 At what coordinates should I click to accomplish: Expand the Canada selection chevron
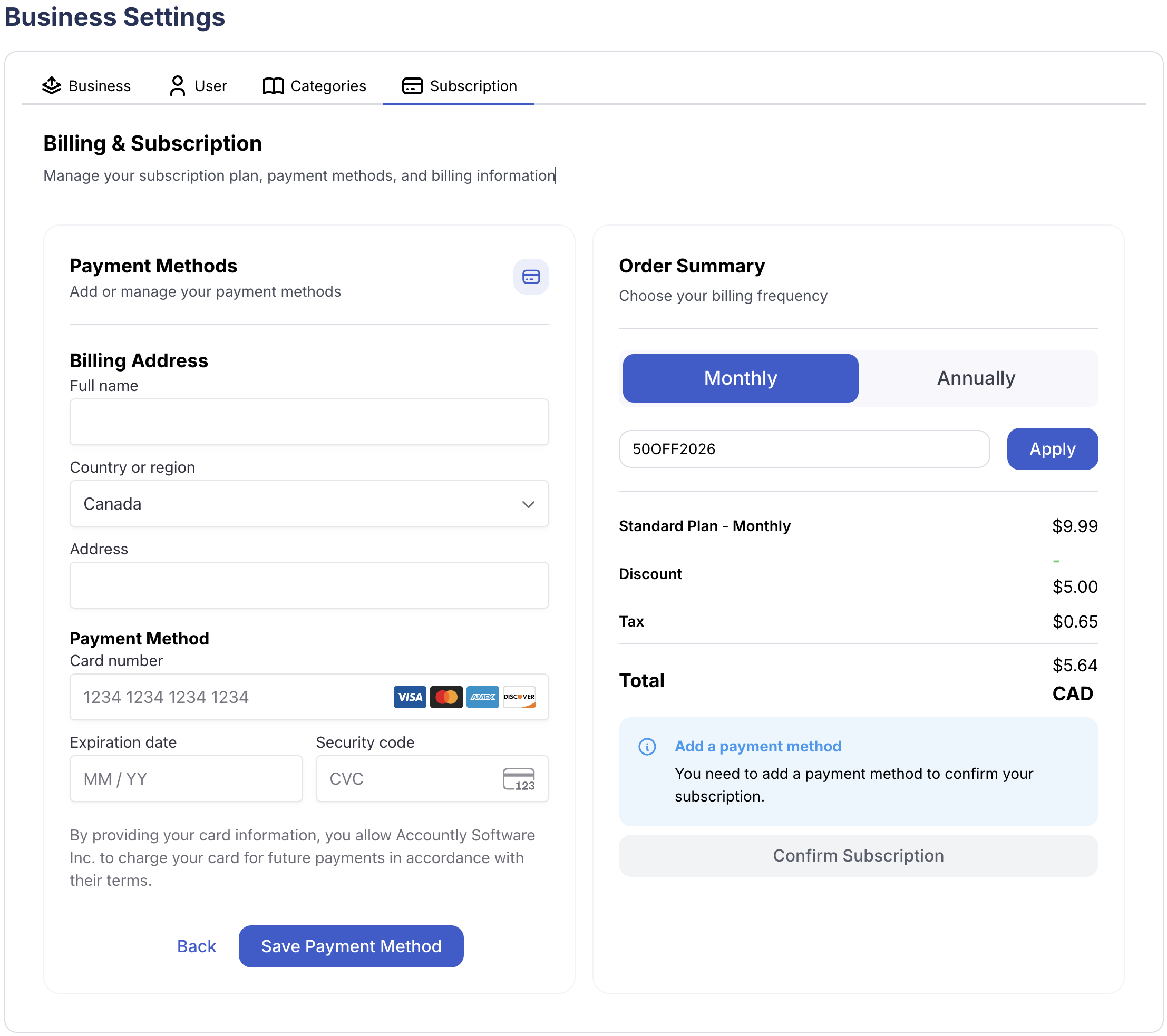528,504
